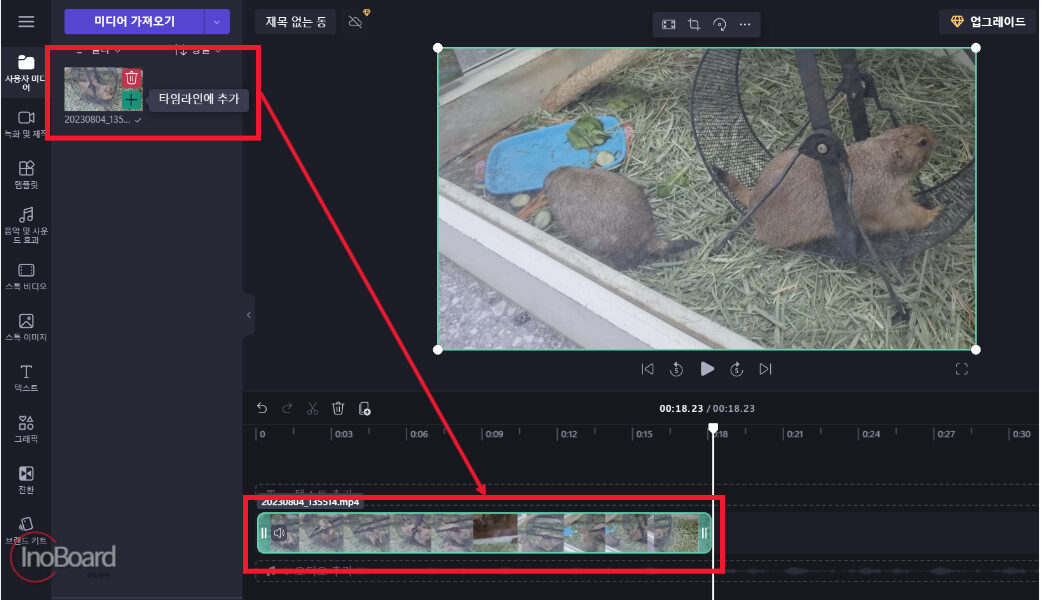The width and height of the screenshot is (1042, 600).
Task: Play the video preview
Action: click(707, 369)
